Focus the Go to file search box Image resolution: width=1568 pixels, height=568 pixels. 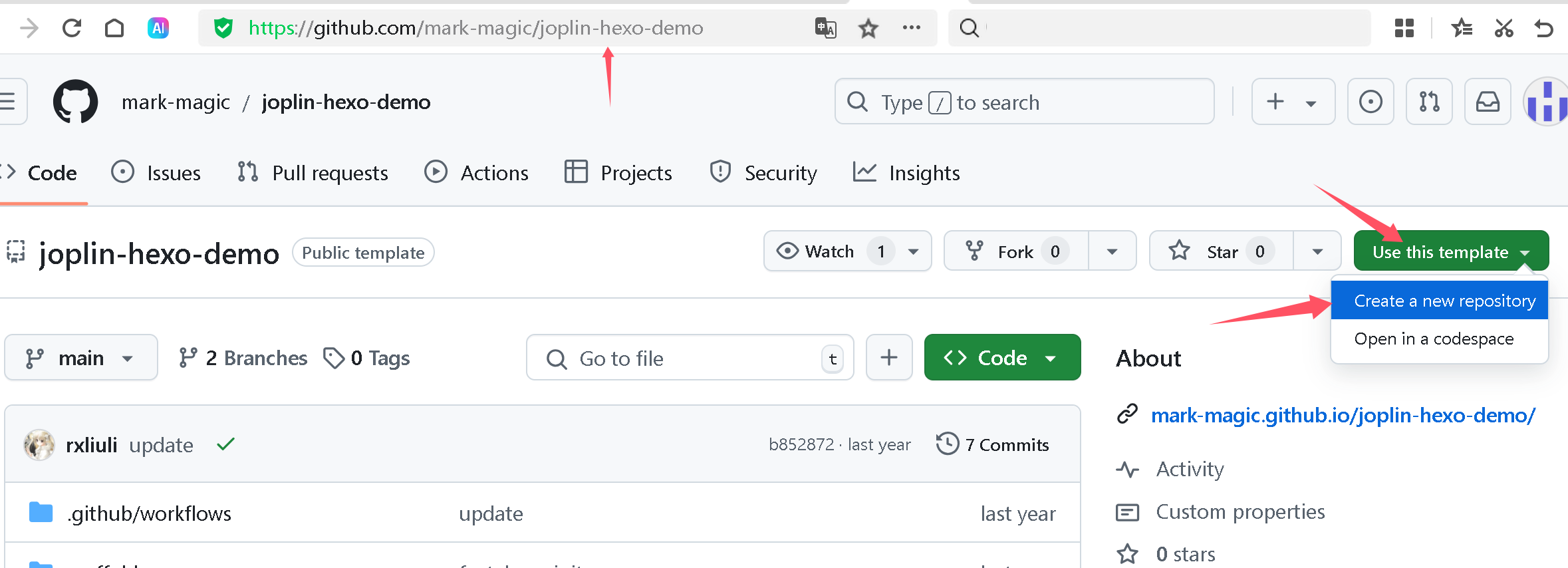pos(690,358)
